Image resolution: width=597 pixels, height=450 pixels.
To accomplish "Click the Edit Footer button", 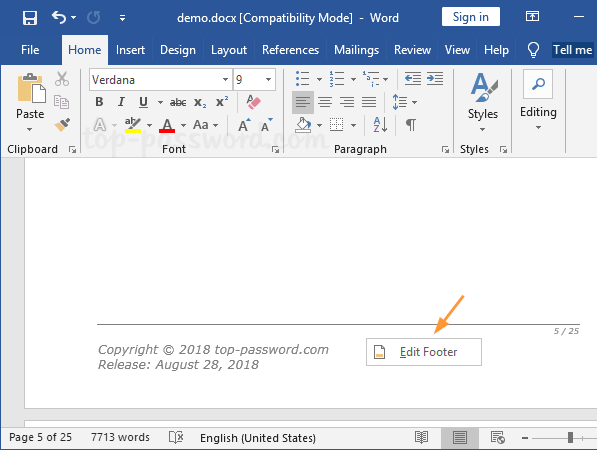I will (x=424, y=352).
